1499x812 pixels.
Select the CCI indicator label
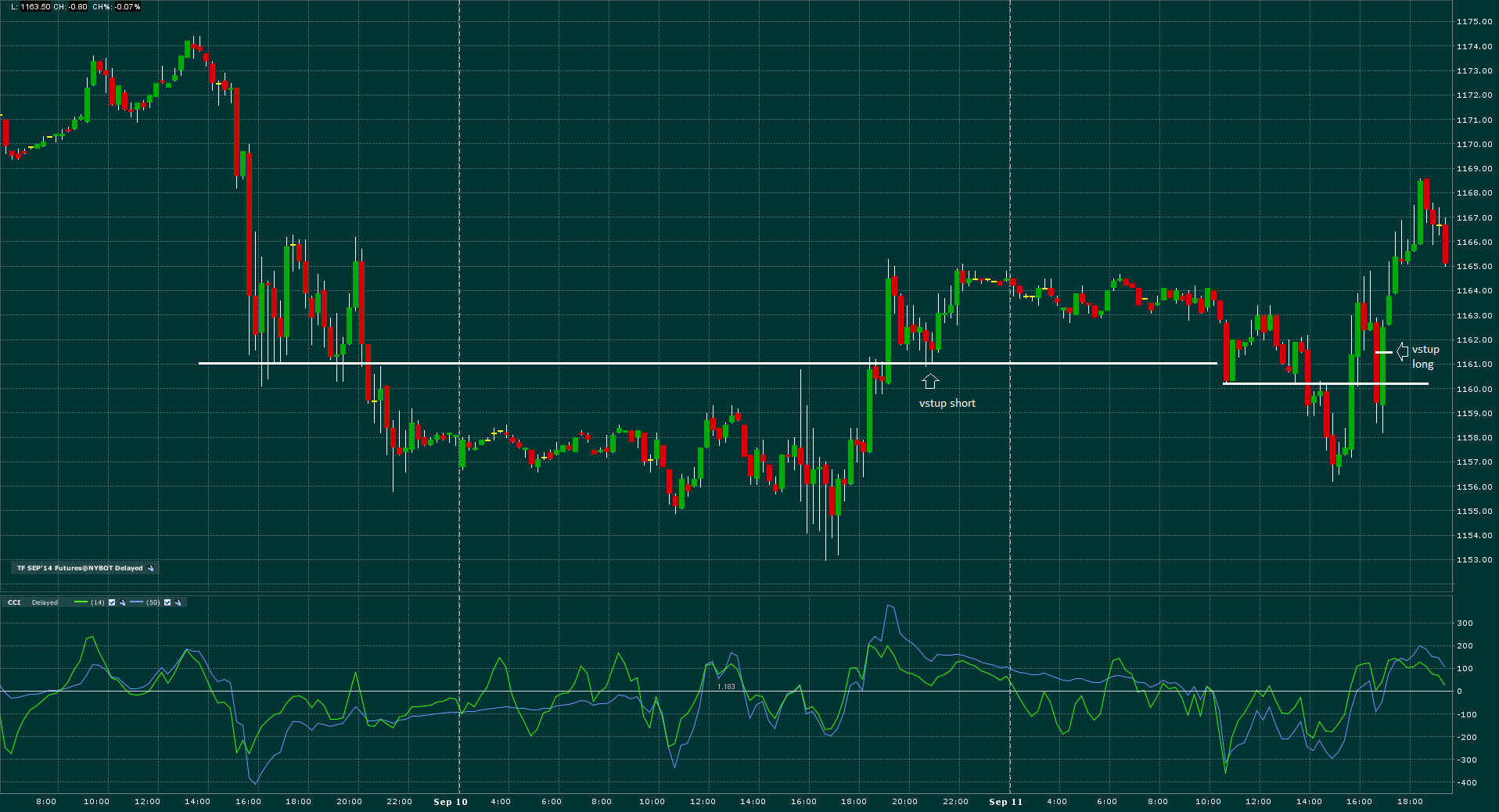click(x=14, y=602)
